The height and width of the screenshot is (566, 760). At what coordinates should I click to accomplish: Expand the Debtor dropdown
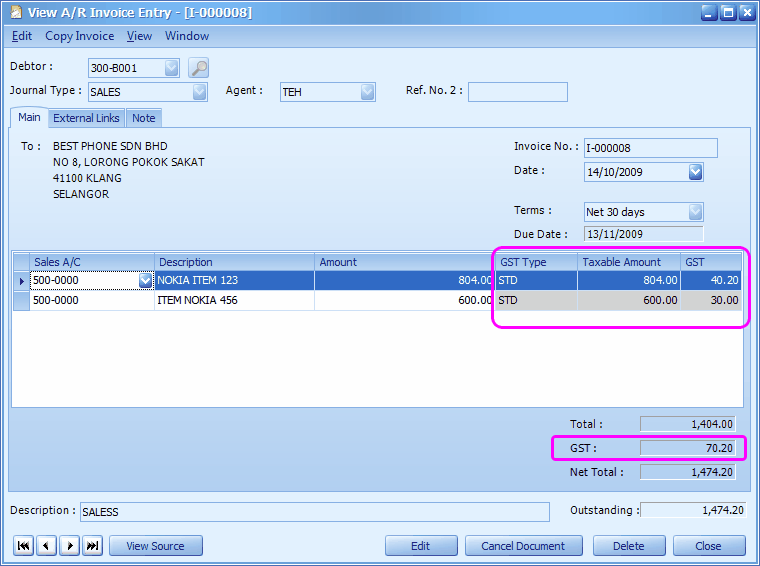coord(171,68)
